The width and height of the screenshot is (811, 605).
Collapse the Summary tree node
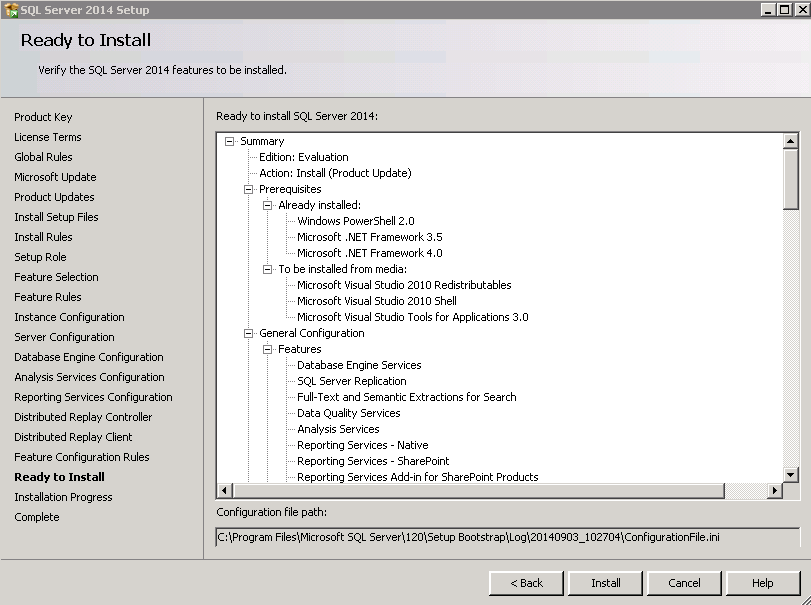click(230, 141)
